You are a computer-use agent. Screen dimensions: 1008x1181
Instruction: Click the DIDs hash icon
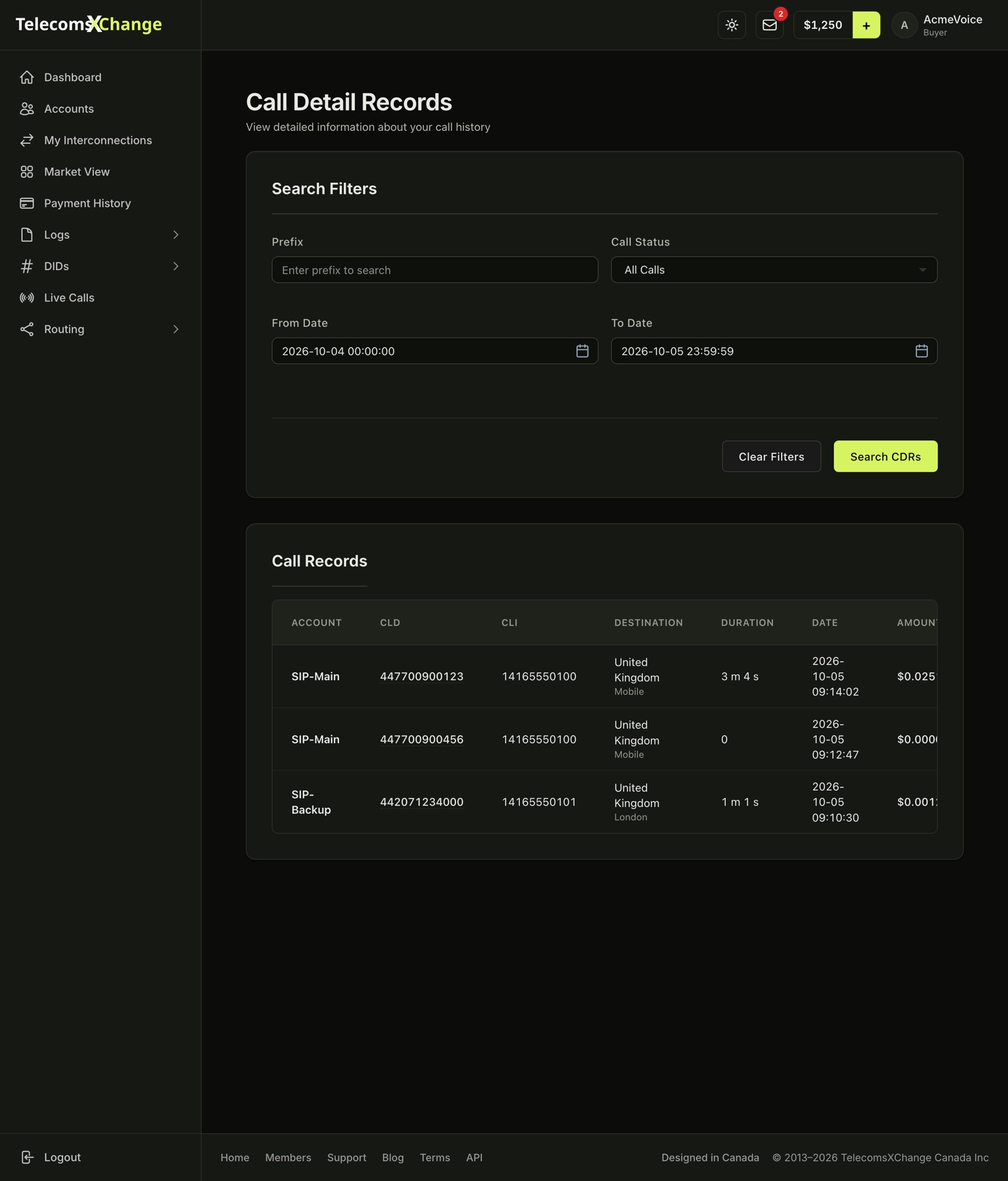26,266
